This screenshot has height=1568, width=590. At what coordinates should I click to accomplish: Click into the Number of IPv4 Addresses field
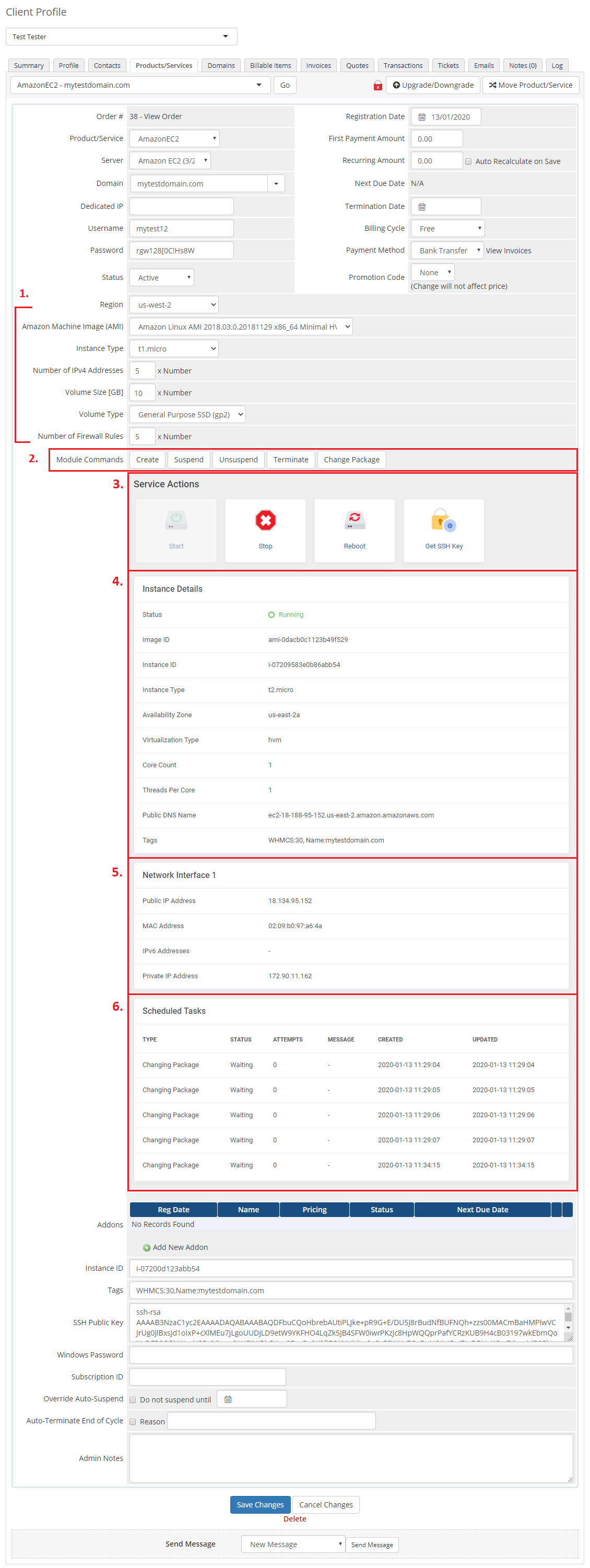pyautogui.click(x=143, y=371)
